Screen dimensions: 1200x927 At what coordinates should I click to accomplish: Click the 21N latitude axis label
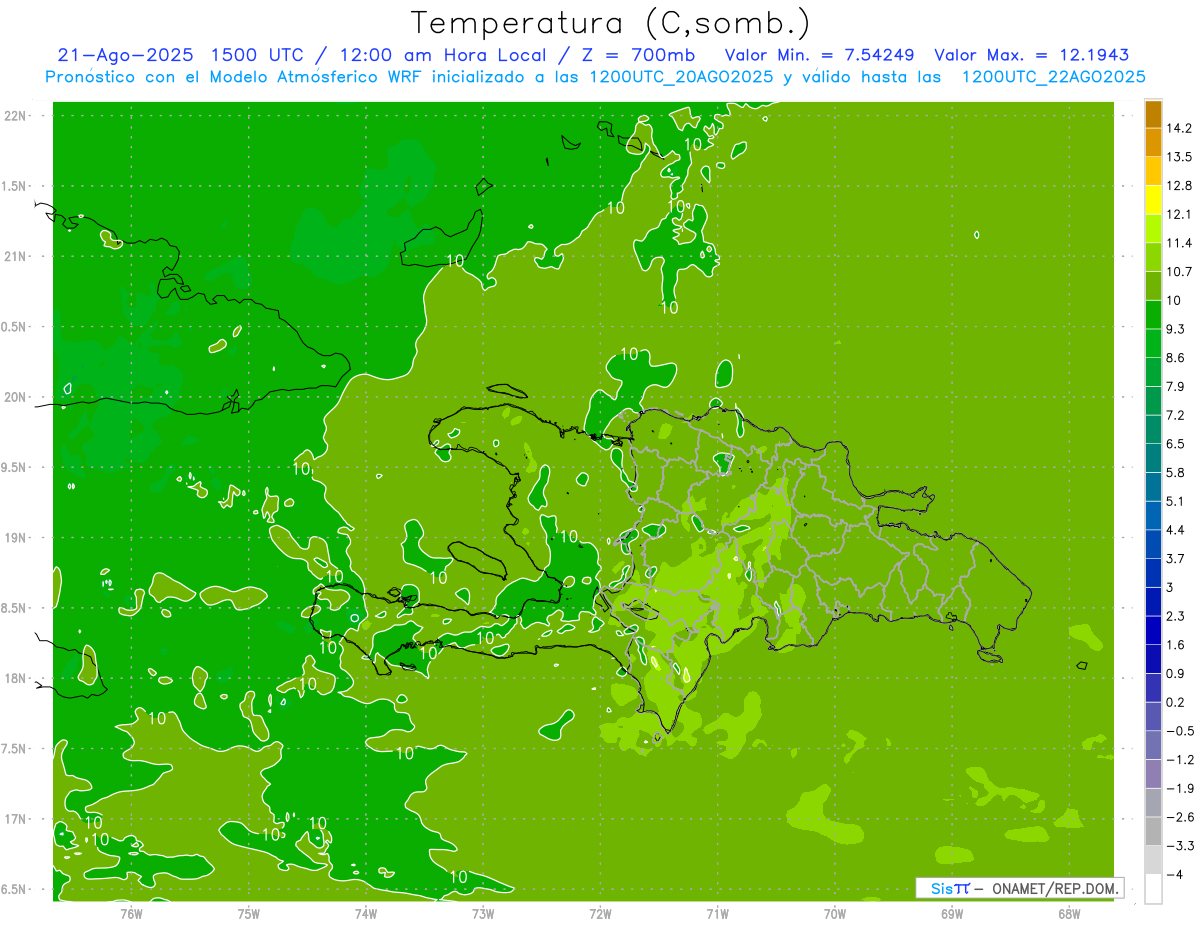14,257
